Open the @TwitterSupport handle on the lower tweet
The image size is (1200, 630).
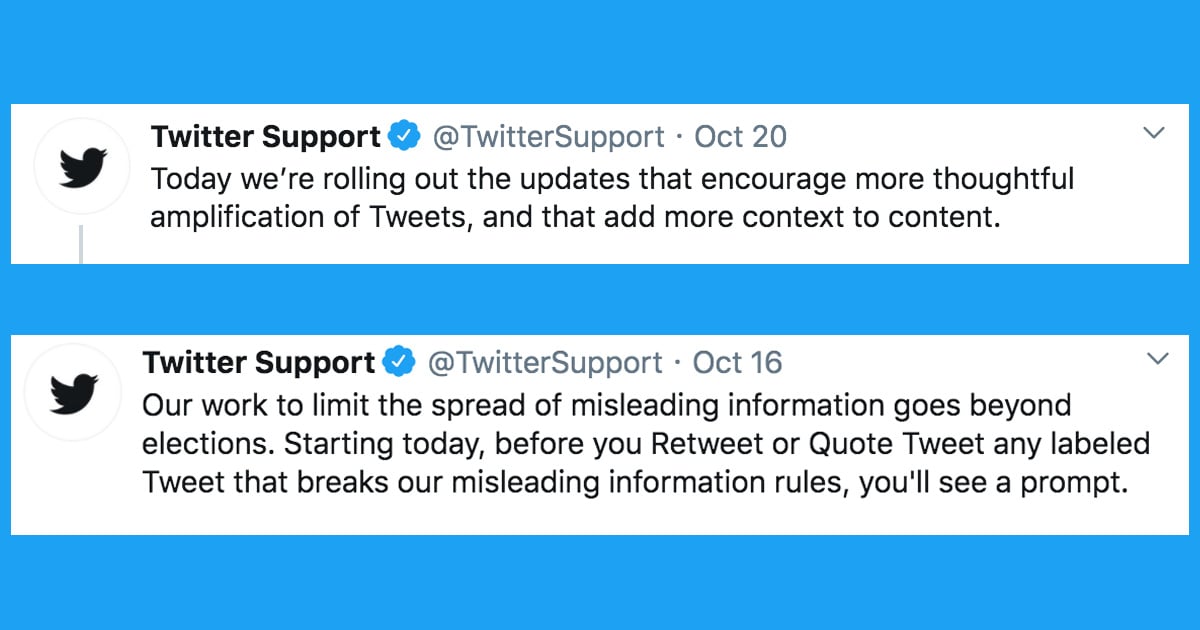click(546, 362)
